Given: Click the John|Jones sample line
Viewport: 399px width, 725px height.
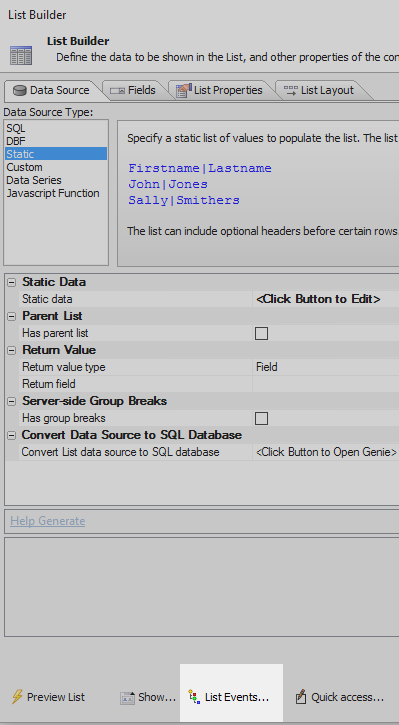Looking at the screenshot, I should point(168,184).
